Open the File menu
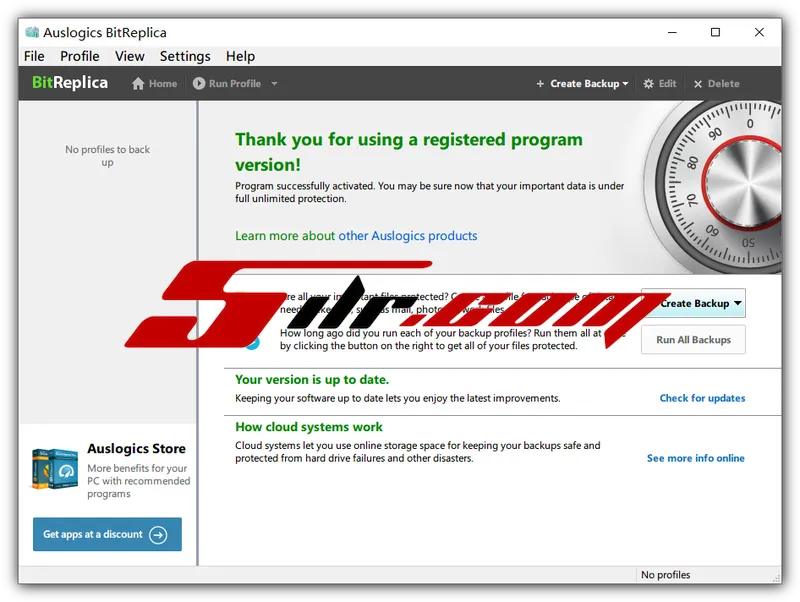Screen dimensions: 800x602 tap(34, 56)
